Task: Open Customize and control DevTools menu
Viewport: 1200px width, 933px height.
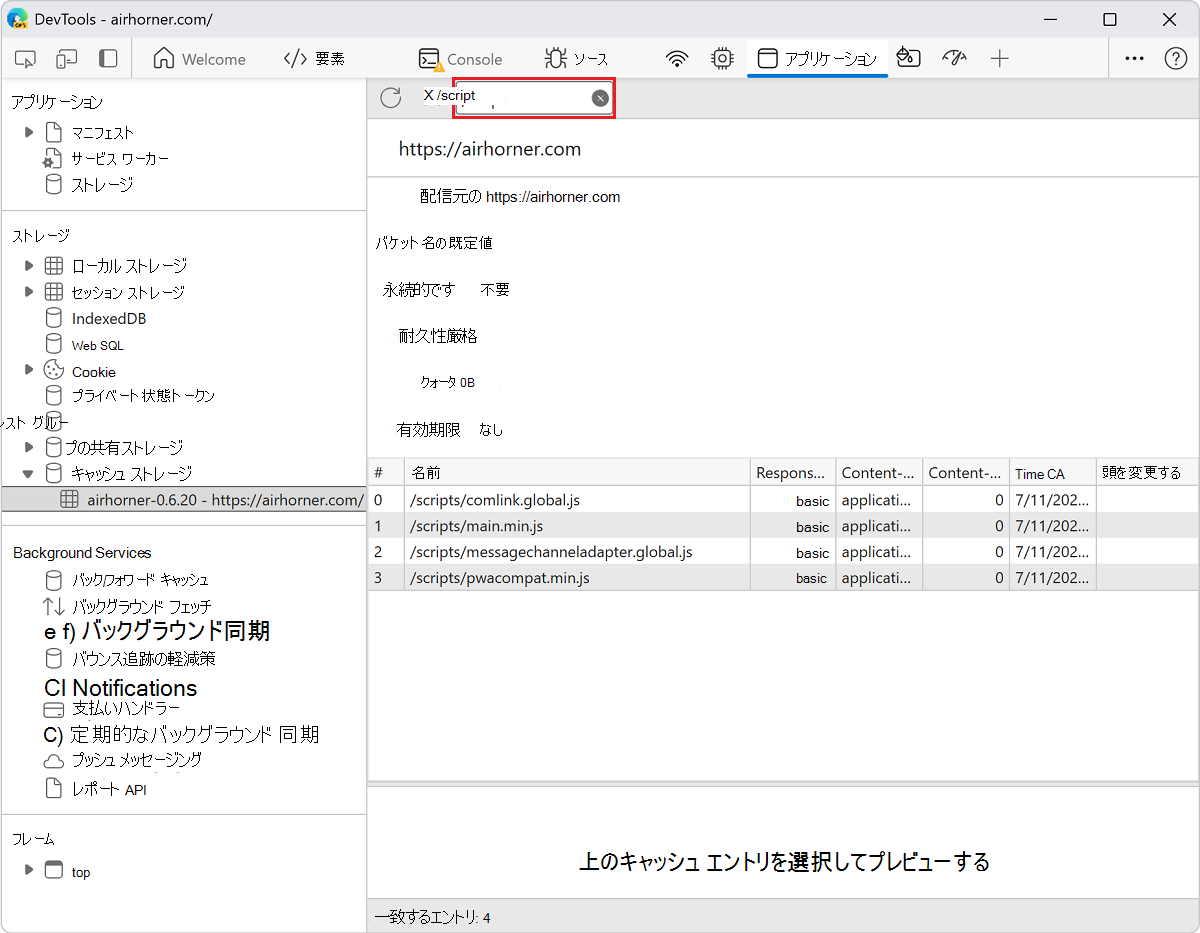Action: click(x=1134, y=59)
